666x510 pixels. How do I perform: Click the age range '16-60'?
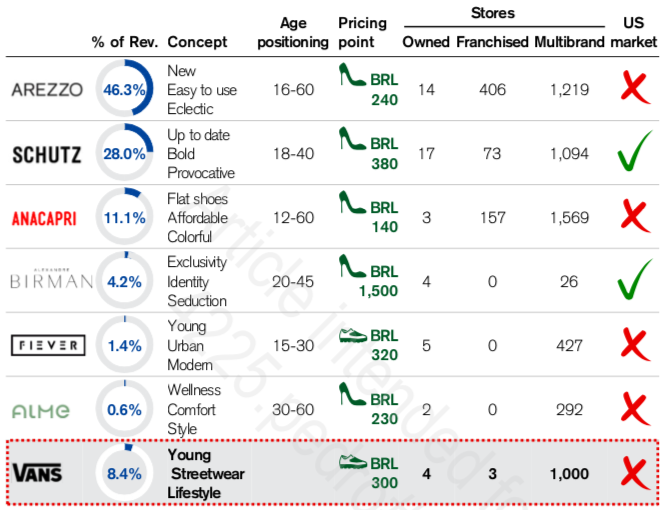[x=293, y=90]
